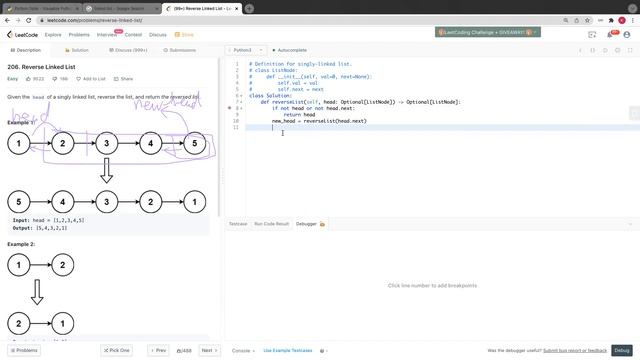Open the Python3 language dropdown
Screen dimensions: 640x360
[246, 50]
